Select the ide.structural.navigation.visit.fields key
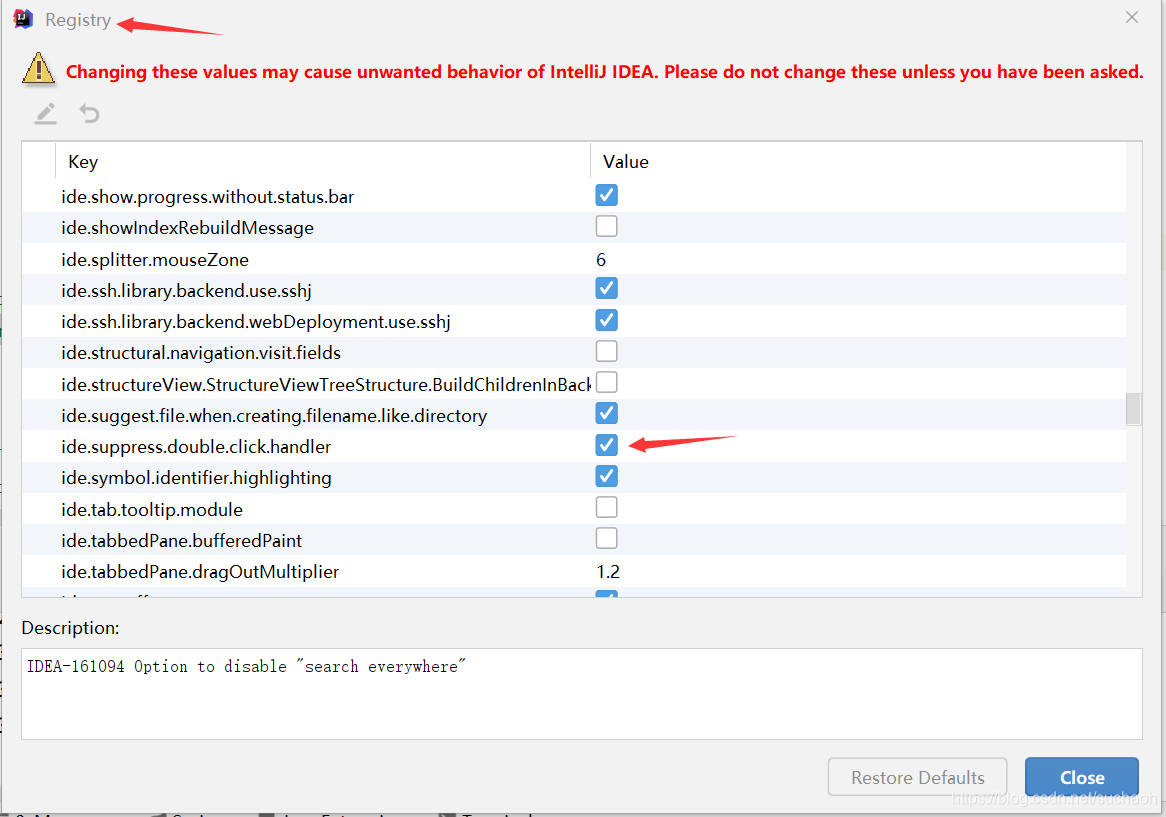This screenshot has height=817, width=1166. tap(201, 353)
